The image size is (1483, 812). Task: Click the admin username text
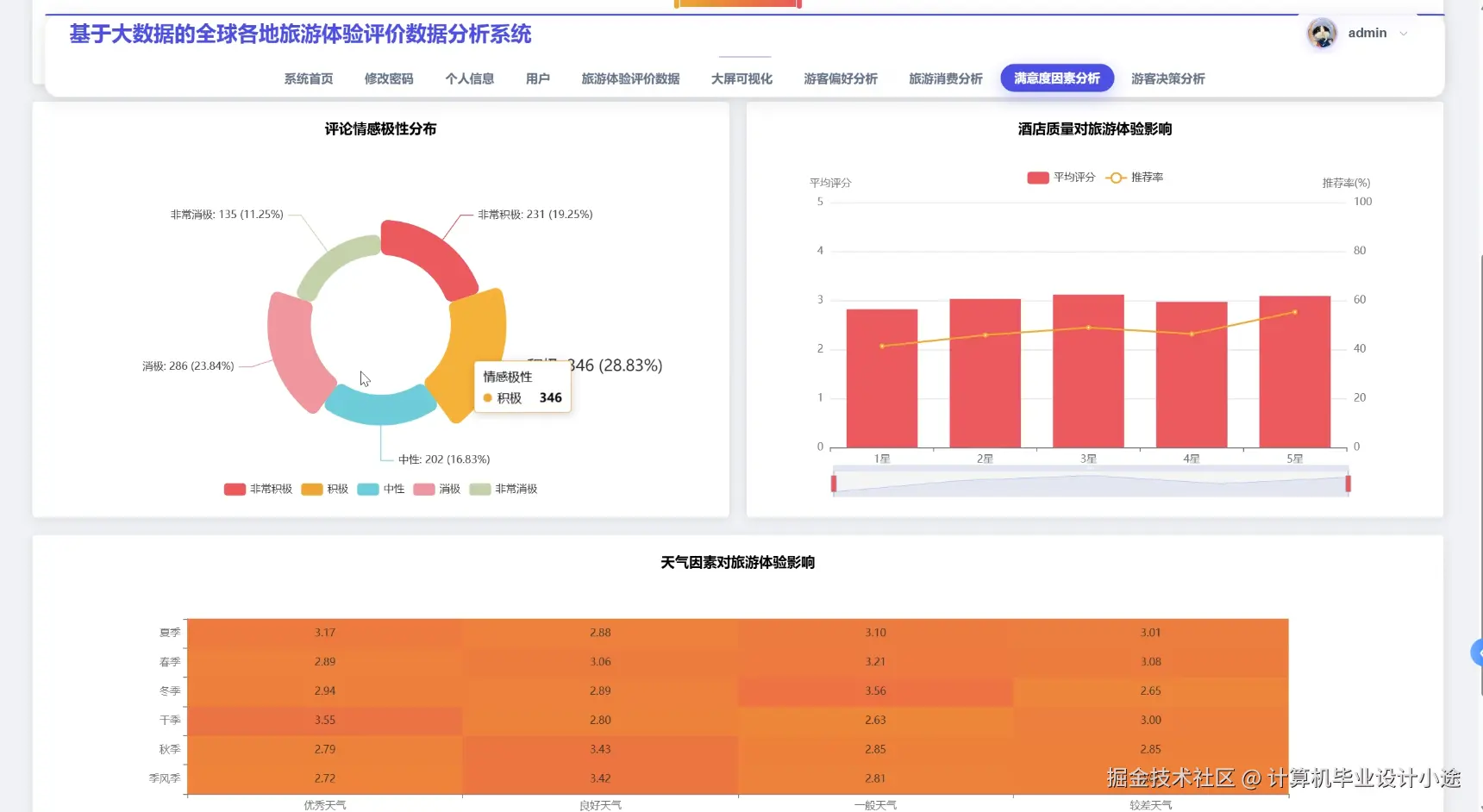point(1367,33)
